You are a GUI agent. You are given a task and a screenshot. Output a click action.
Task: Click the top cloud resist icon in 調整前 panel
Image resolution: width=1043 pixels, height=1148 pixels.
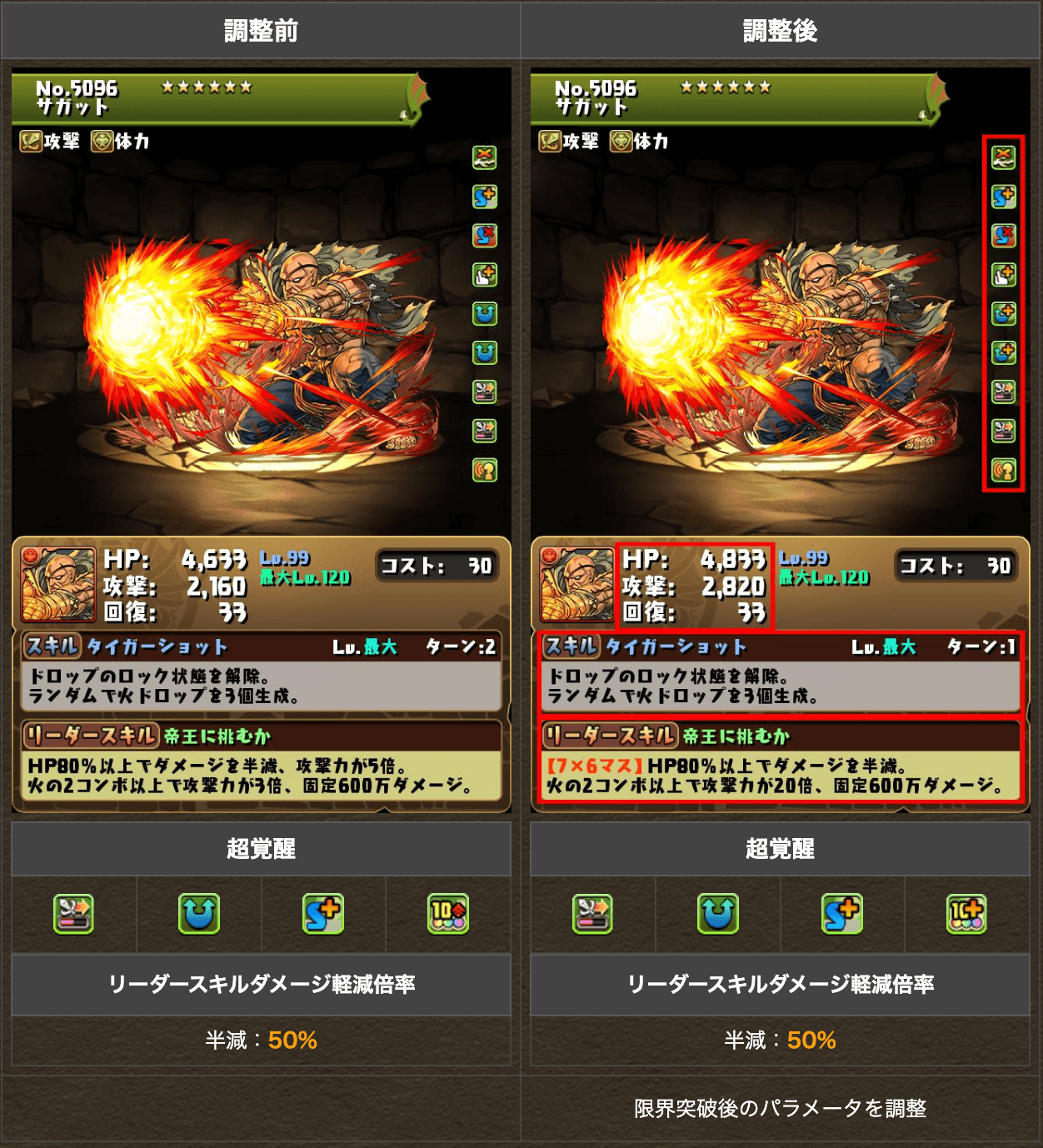point(484,157)
